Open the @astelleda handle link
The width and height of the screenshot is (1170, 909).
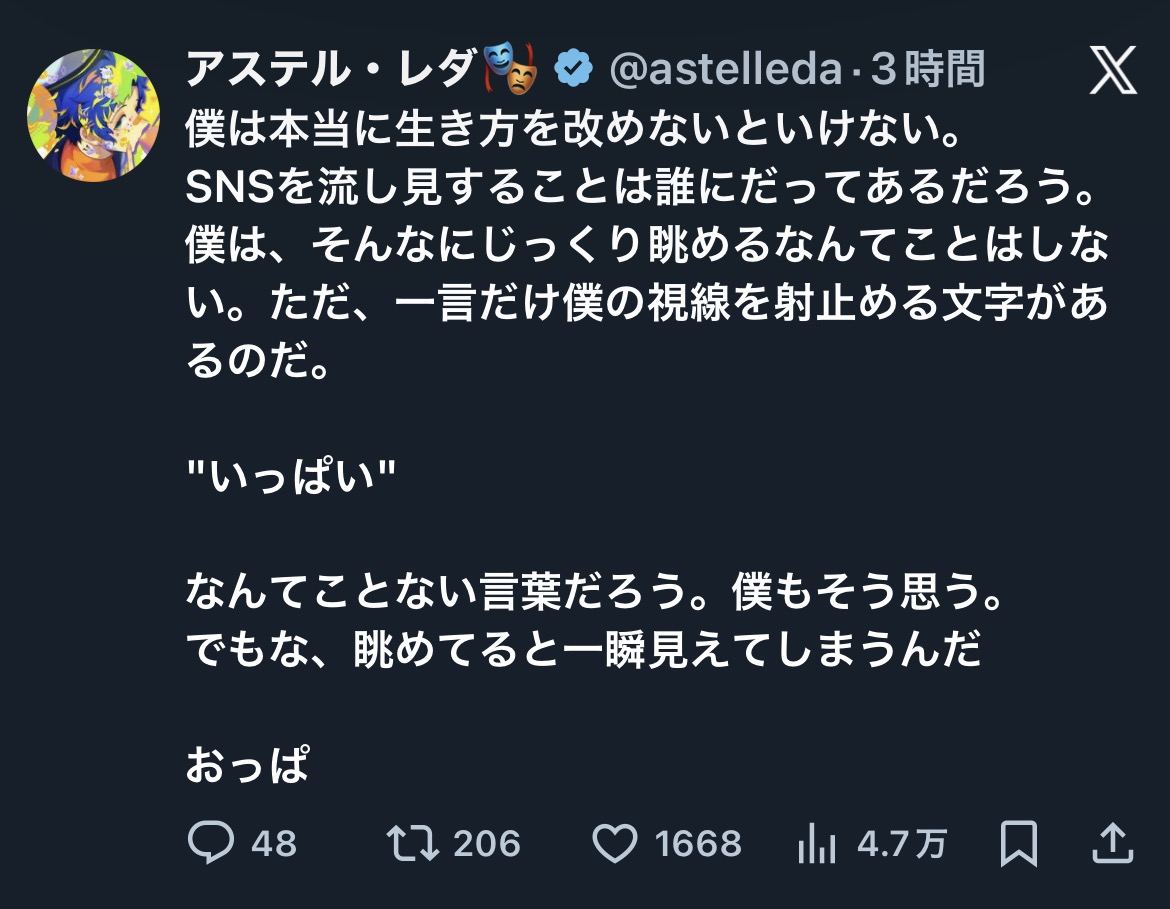[x=725, y=70]
